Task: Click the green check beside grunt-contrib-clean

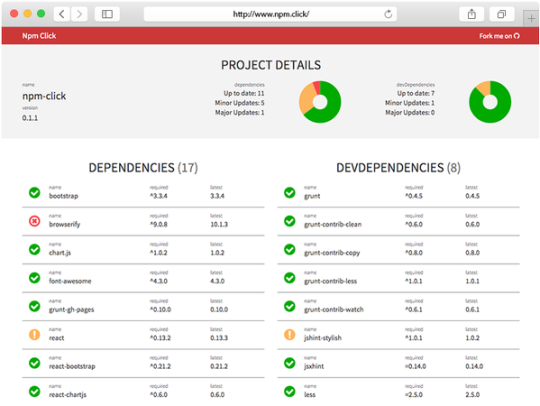Action: point(290,221)
